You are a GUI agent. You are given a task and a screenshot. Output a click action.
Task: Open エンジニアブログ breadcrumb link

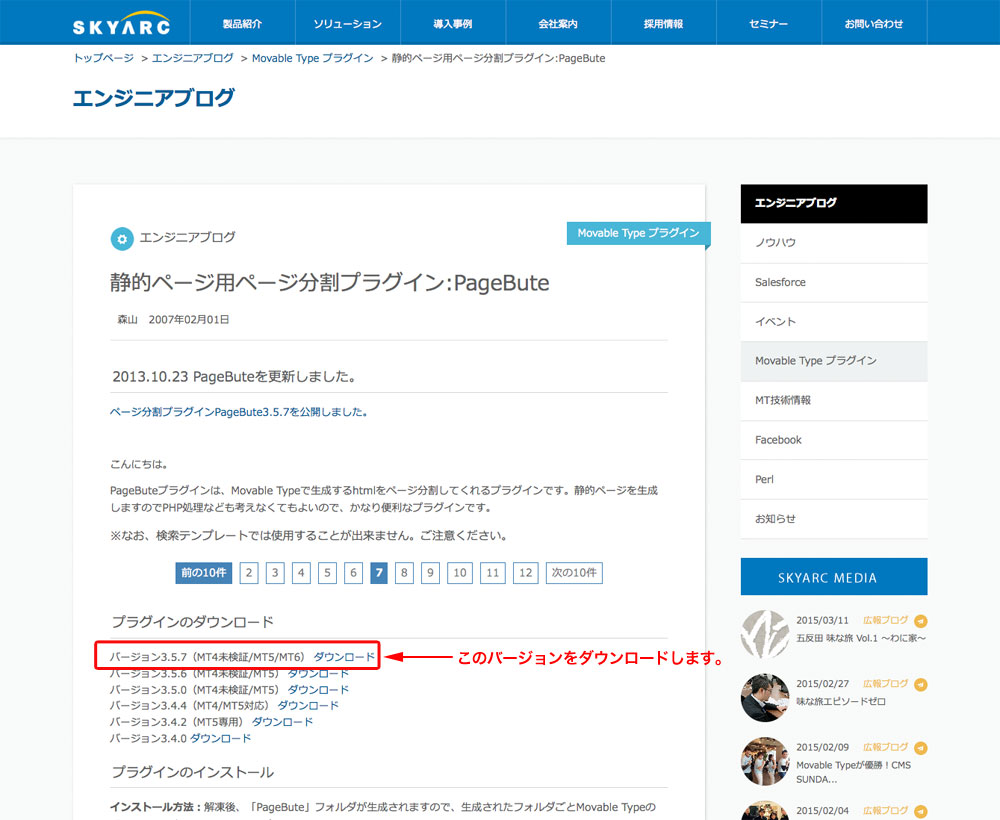coord(193,58)
